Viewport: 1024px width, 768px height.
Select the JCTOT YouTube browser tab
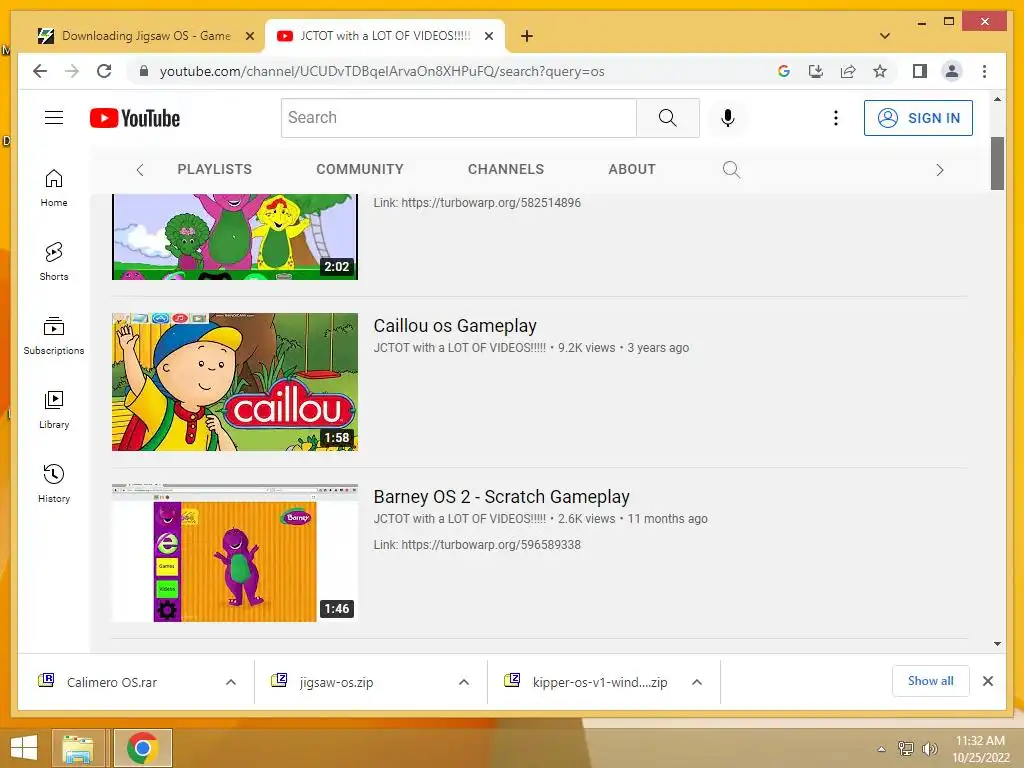385,36
